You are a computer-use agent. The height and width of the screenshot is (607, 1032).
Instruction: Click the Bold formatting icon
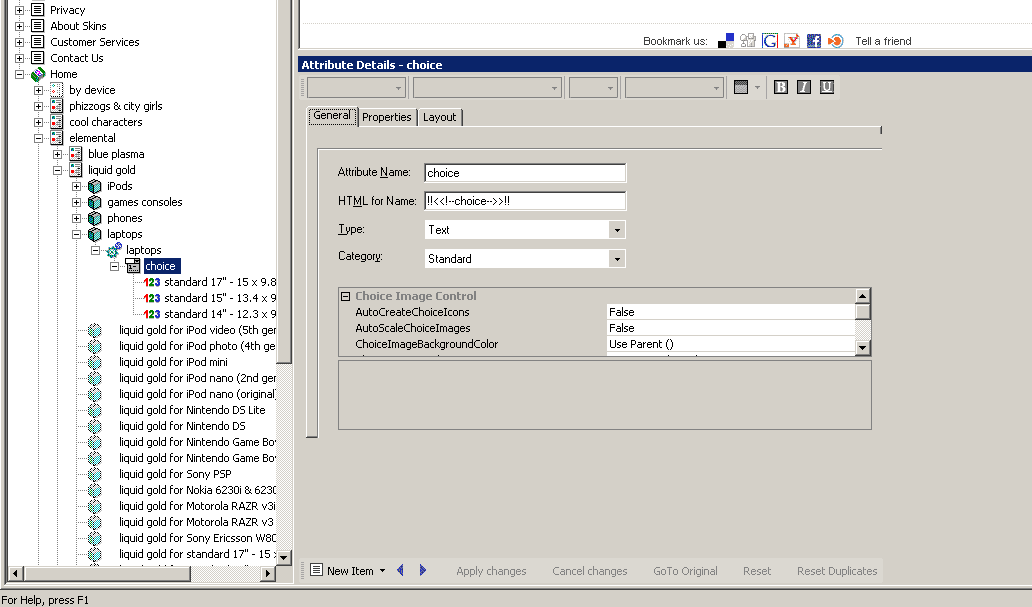coord(781,87)
